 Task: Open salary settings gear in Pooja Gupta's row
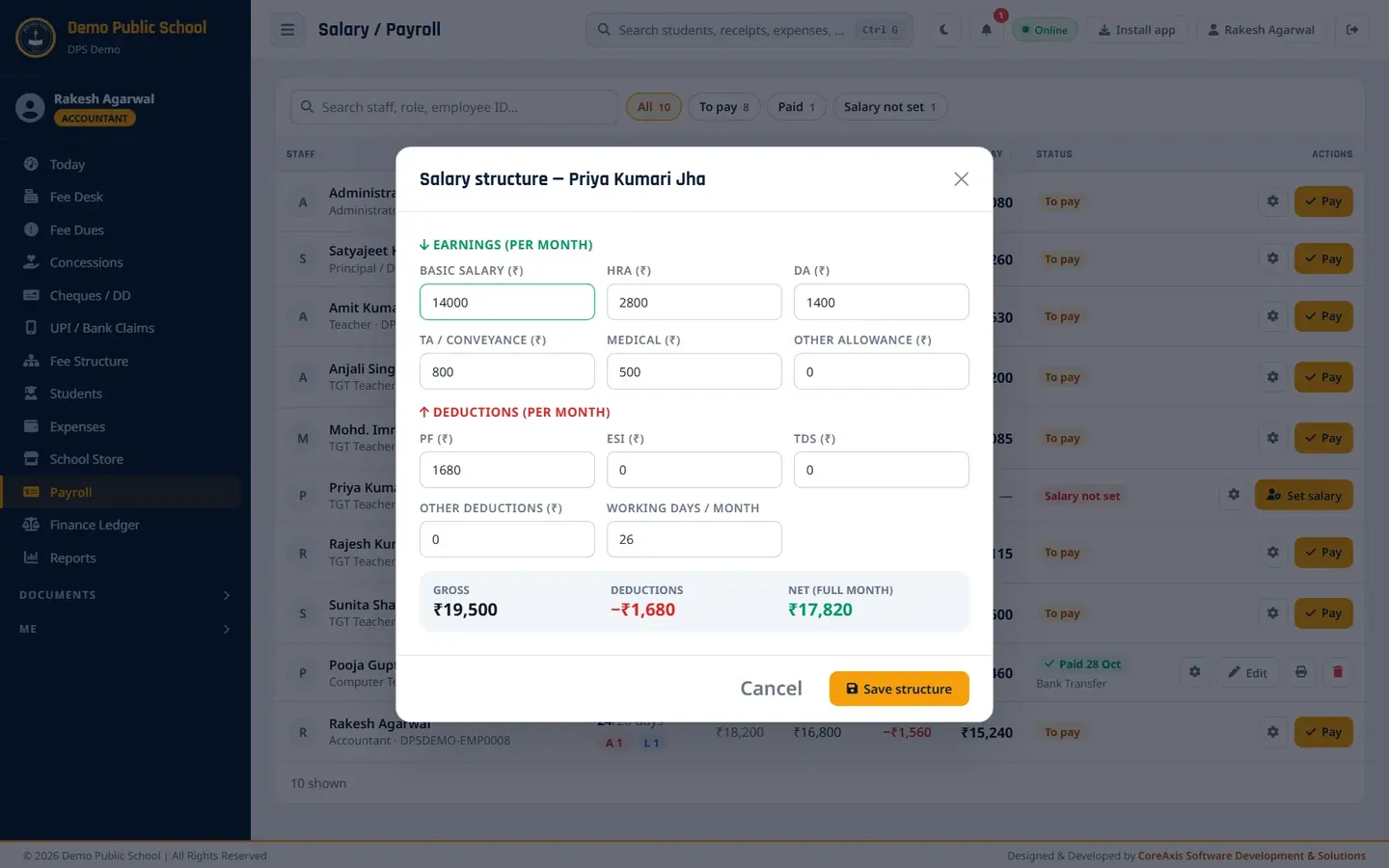[x=1194, y=672]
